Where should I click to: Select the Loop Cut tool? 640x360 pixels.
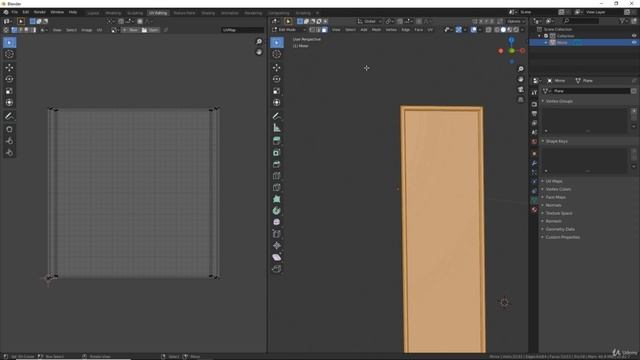pos(277,176)
